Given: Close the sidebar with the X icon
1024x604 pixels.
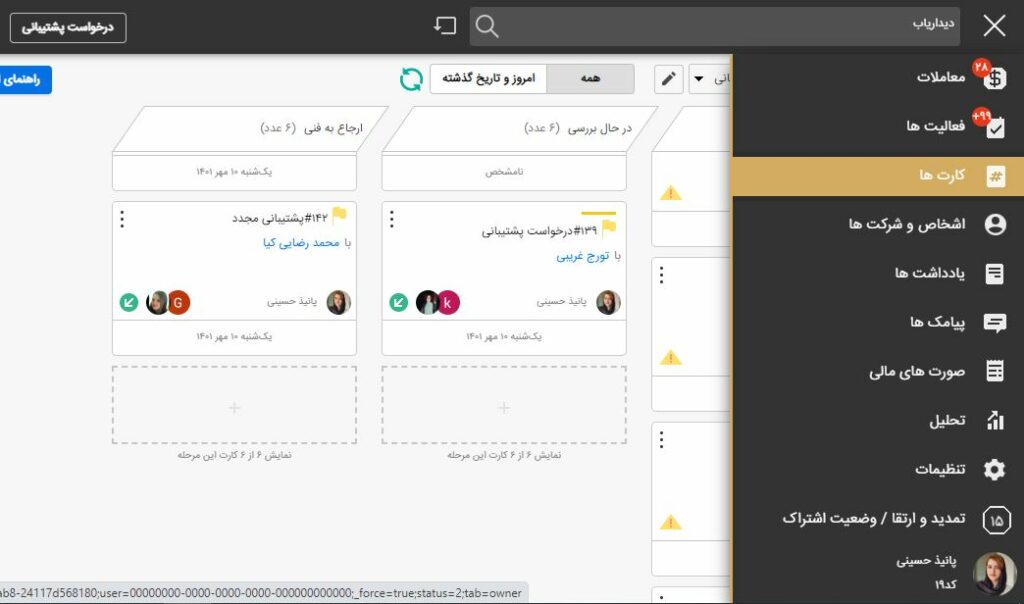Looking at the screenshot, I should pos(994,26).
